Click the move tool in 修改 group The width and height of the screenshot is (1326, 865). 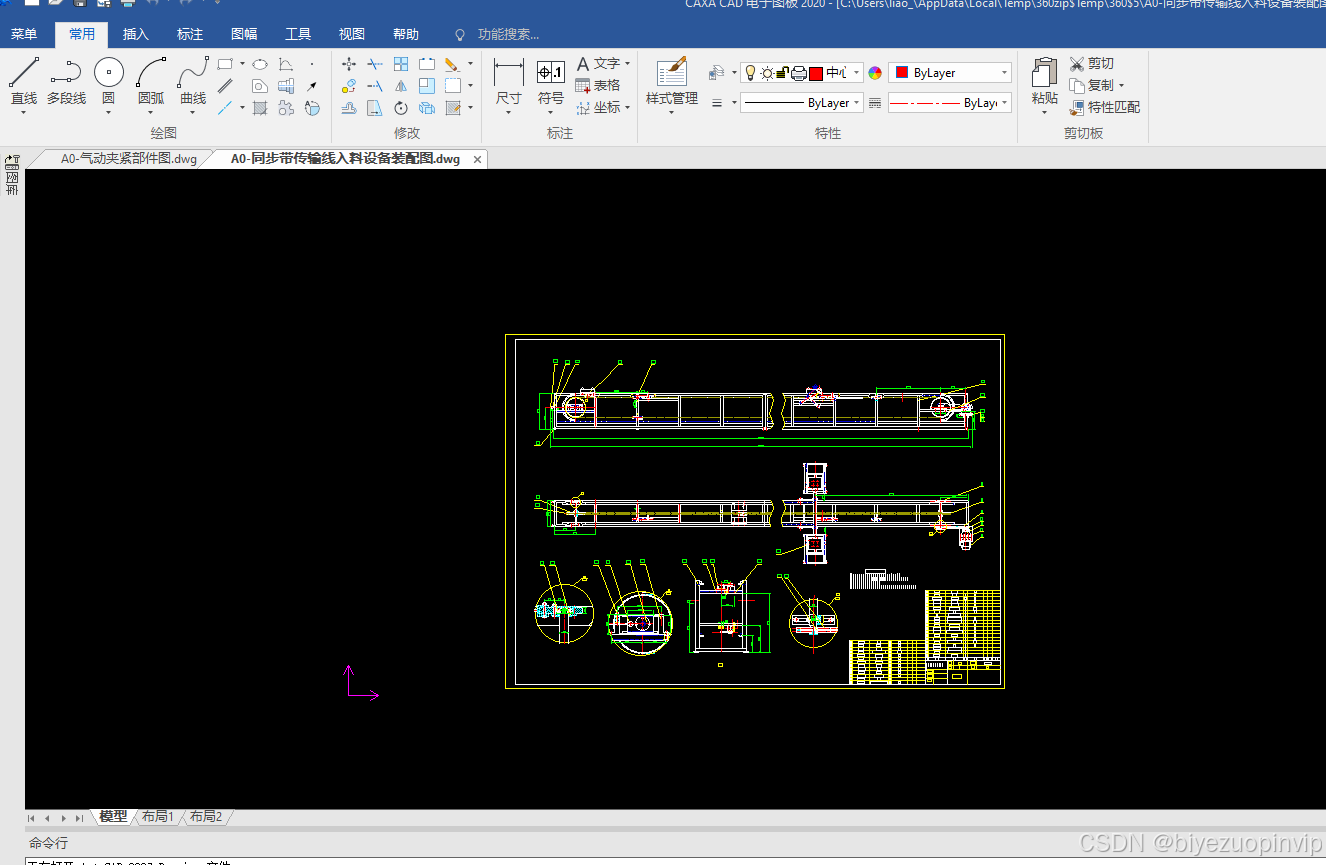[348, 64]
